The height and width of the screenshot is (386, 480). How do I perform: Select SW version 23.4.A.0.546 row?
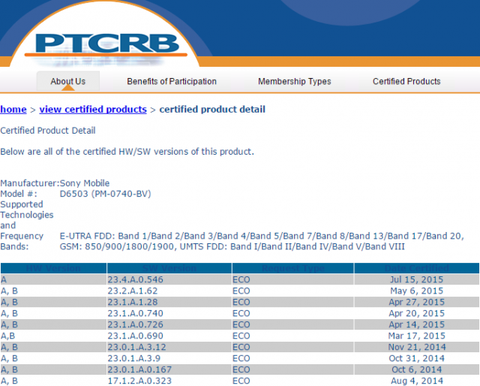240,279
